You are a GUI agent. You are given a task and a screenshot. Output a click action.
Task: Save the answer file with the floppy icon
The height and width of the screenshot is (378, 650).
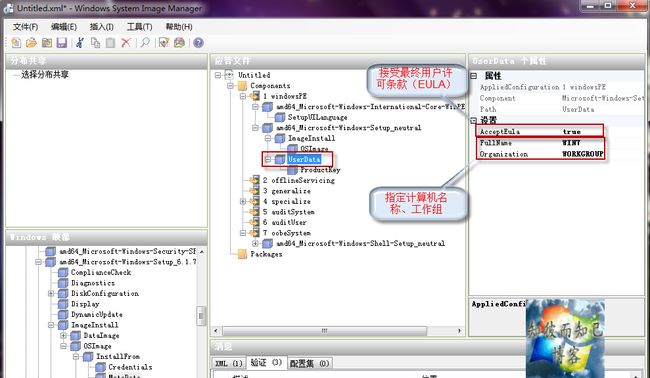point(62,42)
